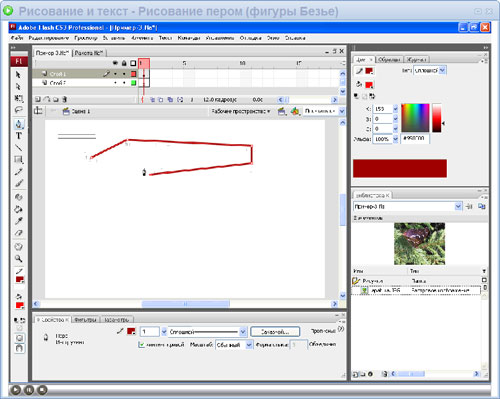The image size is (500, 399).
Task: Click the New Symbol icon in the library
Action: [355, 374]
